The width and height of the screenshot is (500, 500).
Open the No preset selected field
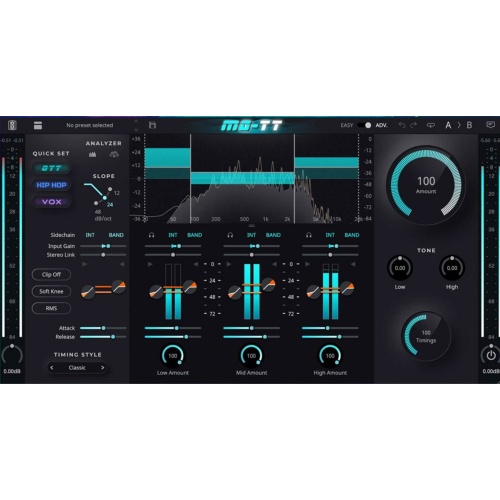tap(90, 125)
